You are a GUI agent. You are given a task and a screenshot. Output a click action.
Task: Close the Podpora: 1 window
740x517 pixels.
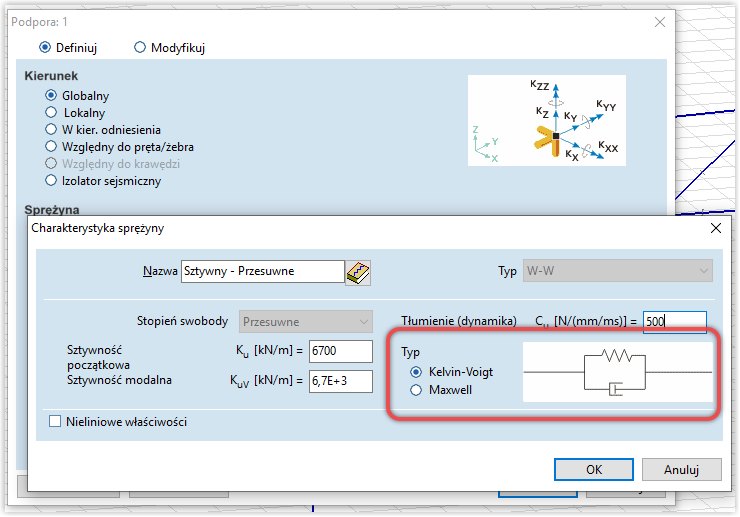pos(659,21)
